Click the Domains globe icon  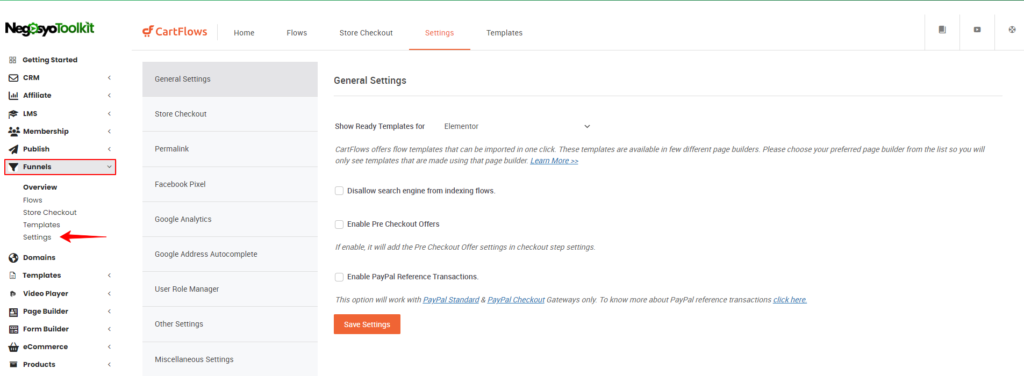pos(12,258)
